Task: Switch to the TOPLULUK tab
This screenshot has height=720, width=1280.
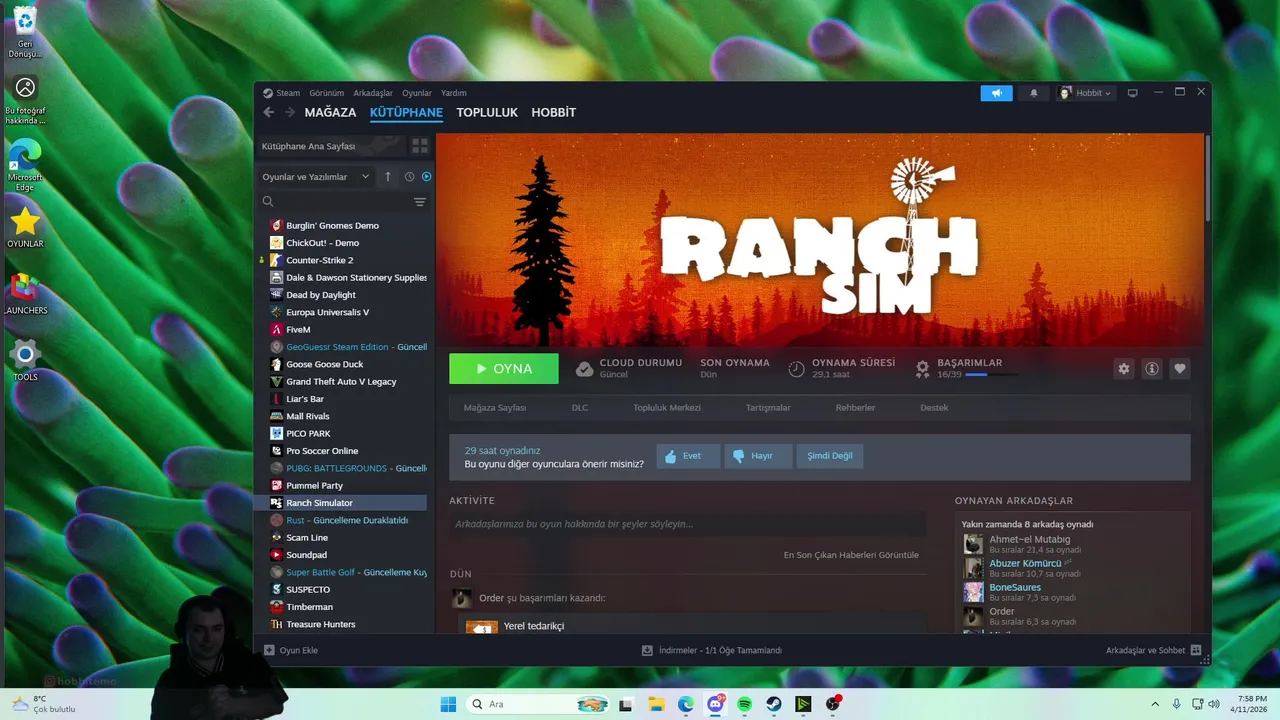Action: [487, 112]
